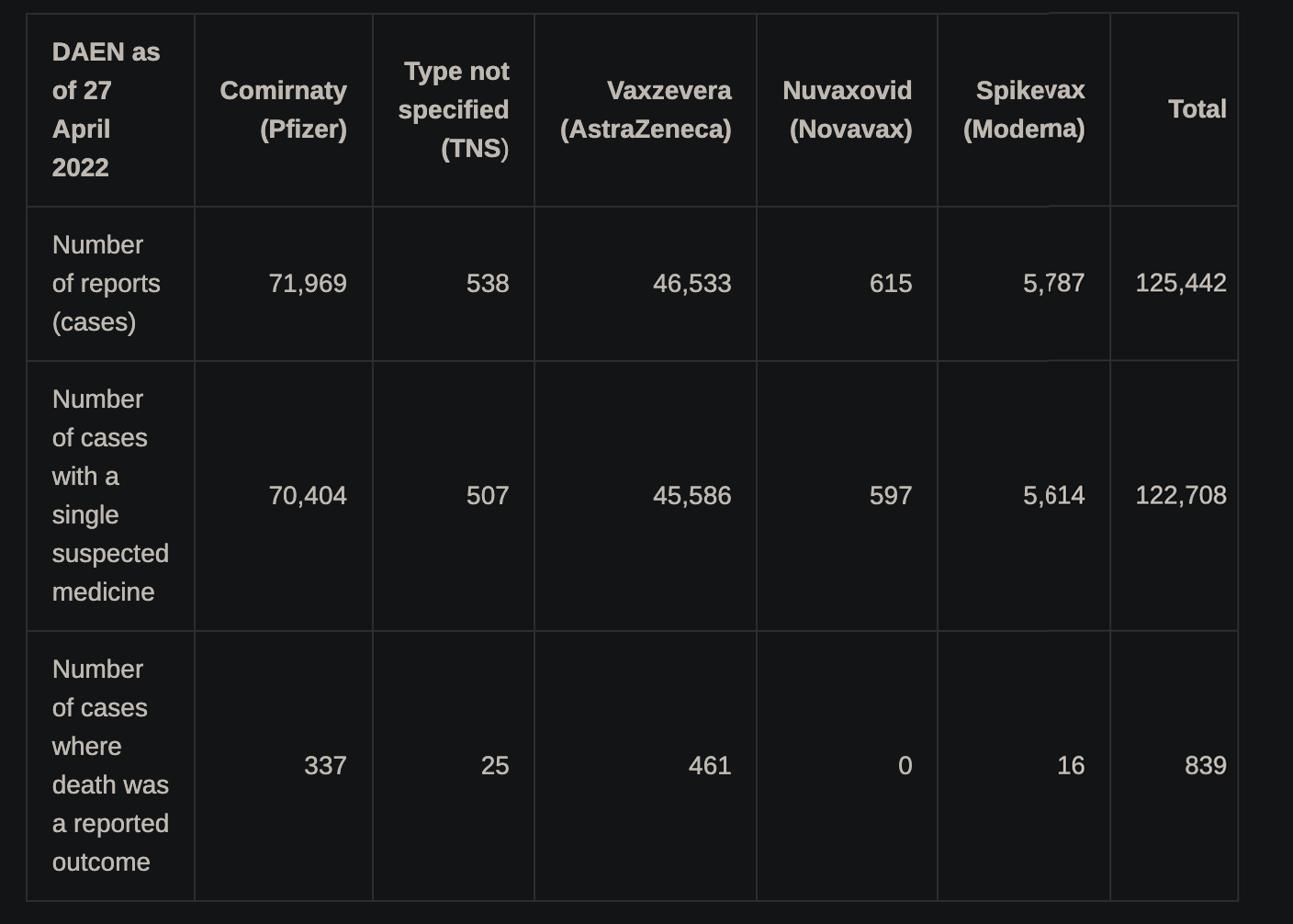Viewport: 1293px width, 924px height.
Task: Click the value 597
Action: point(891,495)
